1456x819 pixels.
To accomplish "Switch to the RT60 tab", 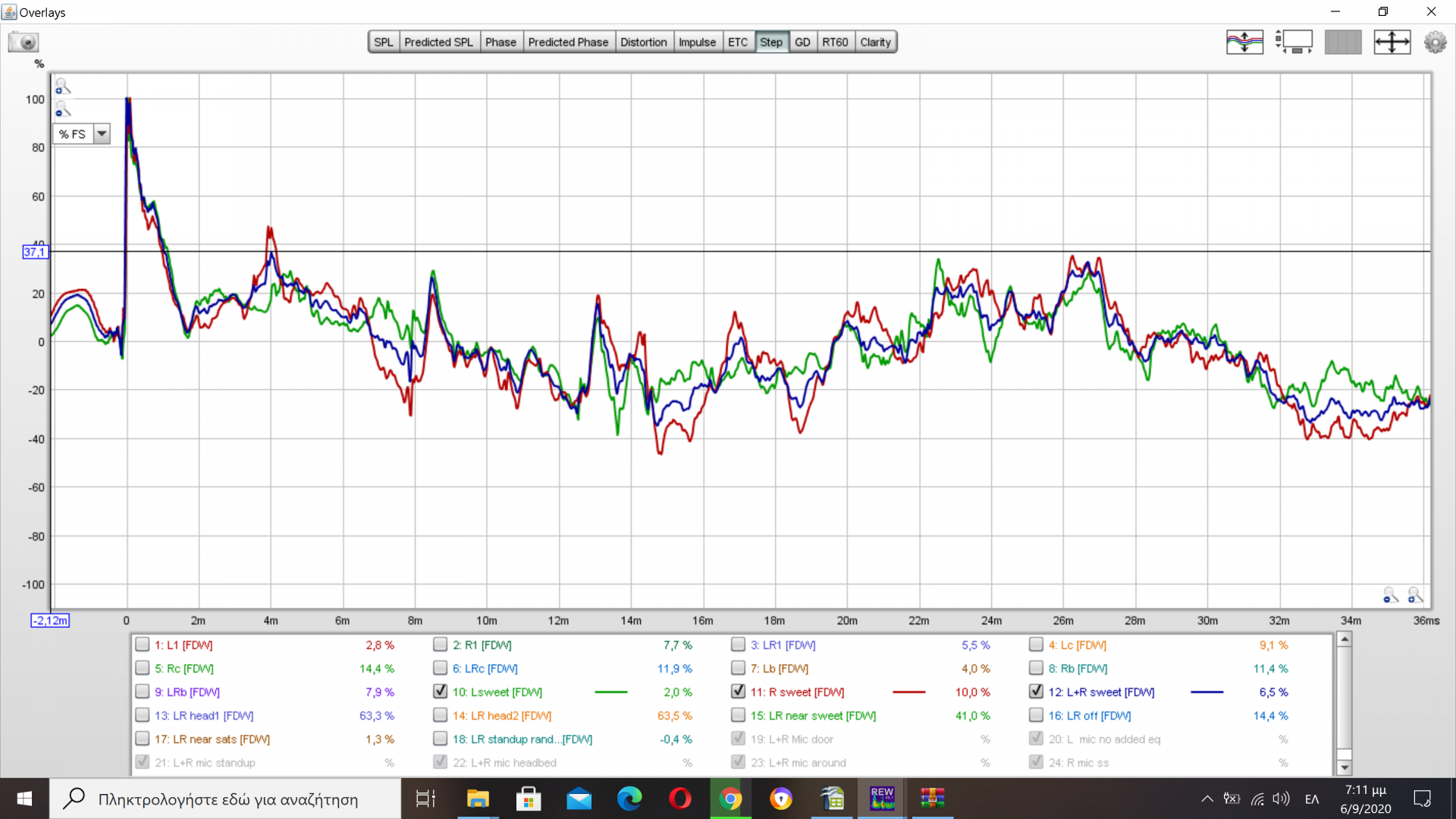I will [x=835, y=42].
